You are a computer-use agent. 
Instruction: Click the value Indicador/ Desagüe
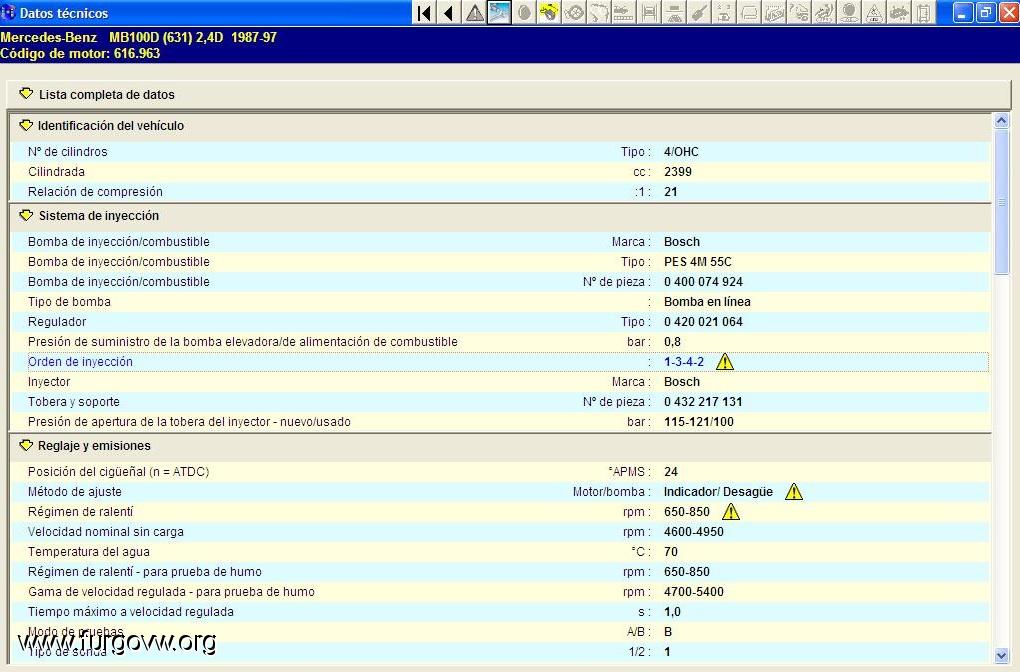718,492
